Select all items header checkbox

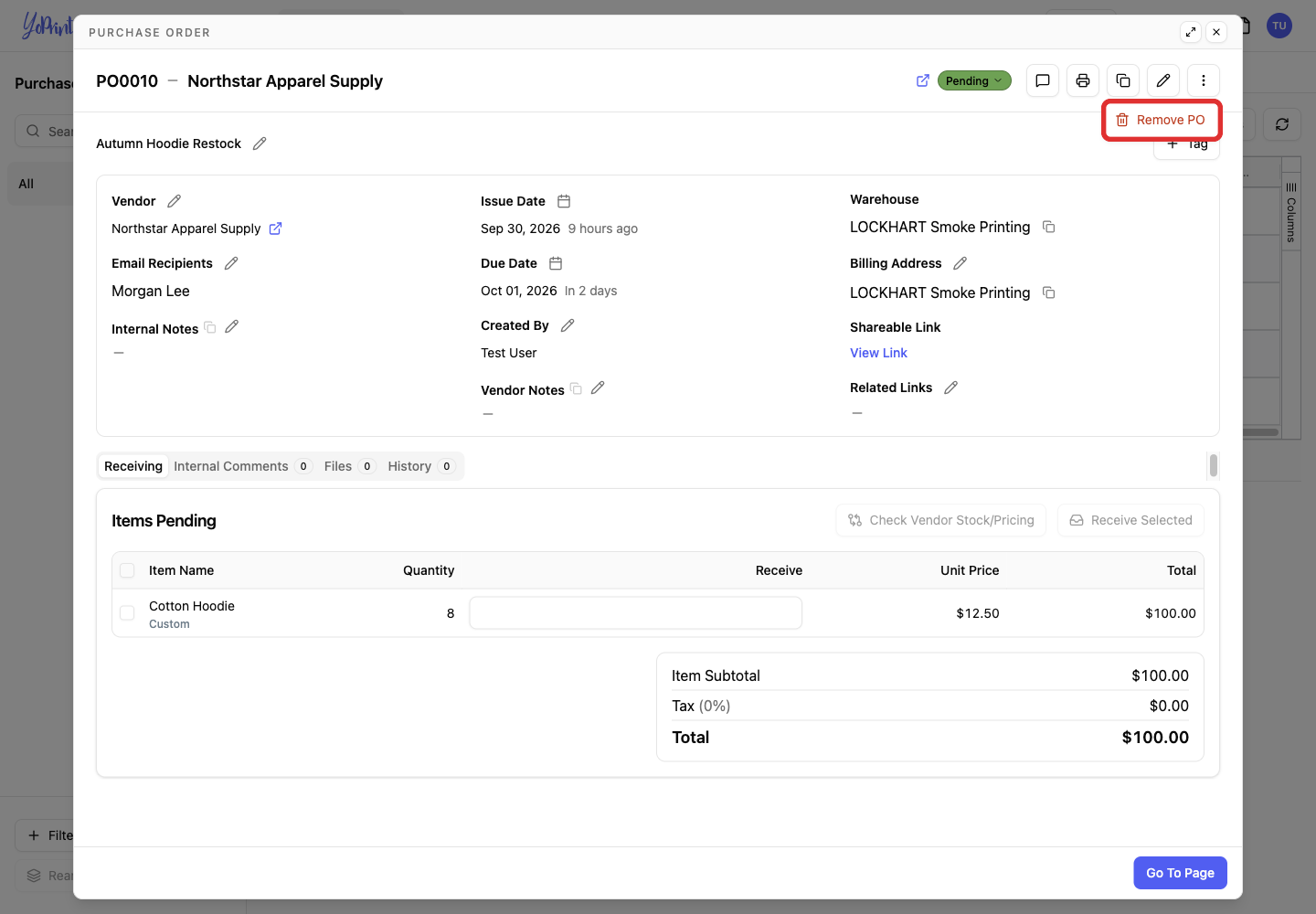[127, 570]
